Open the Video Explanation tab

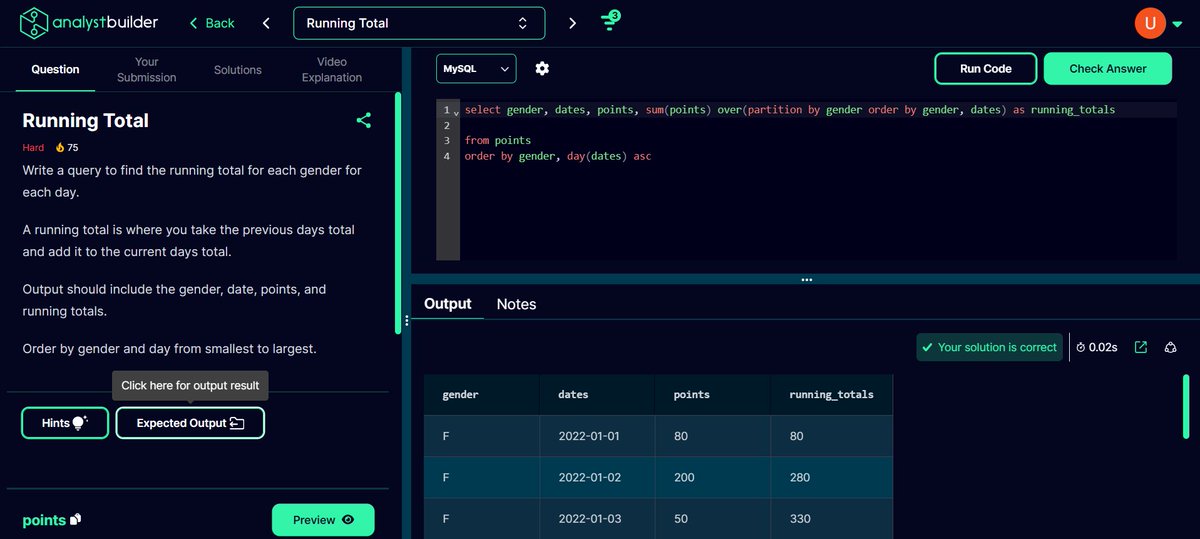pyautogui.click(x=332, y=69)
